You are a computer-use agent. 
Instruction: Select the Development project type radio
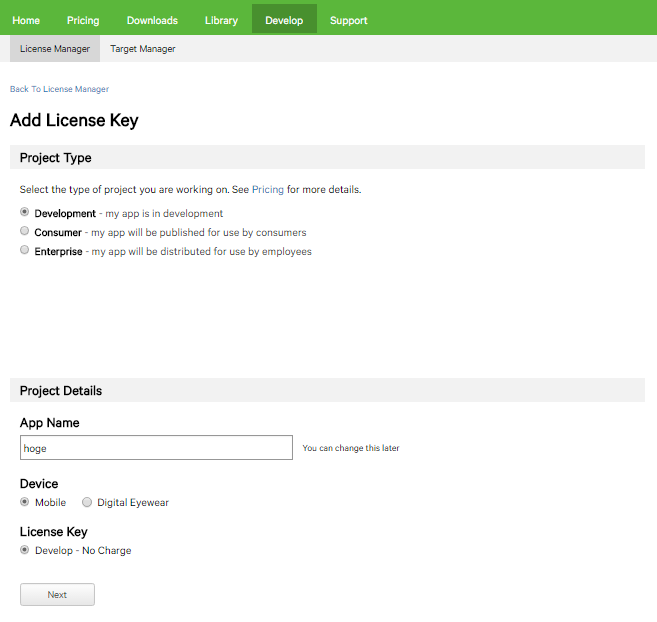coord(25,213)
